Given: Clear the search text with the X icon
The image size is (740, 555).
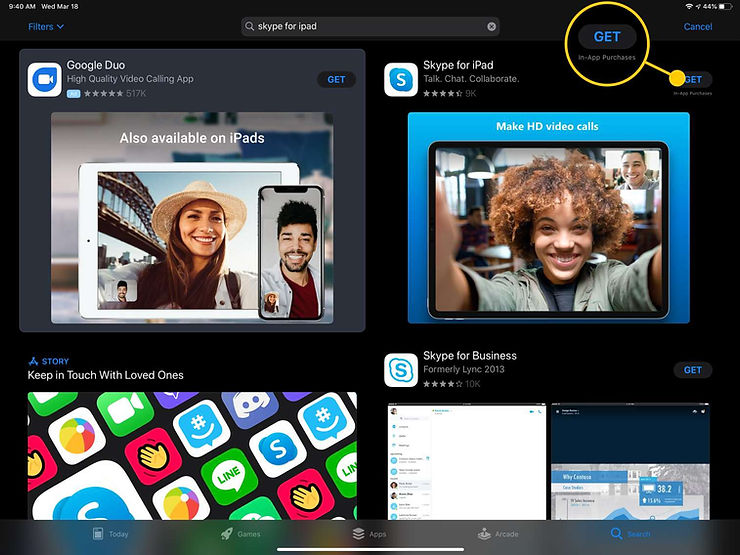Looking at the screenshot, I should (x=491, y=26).
